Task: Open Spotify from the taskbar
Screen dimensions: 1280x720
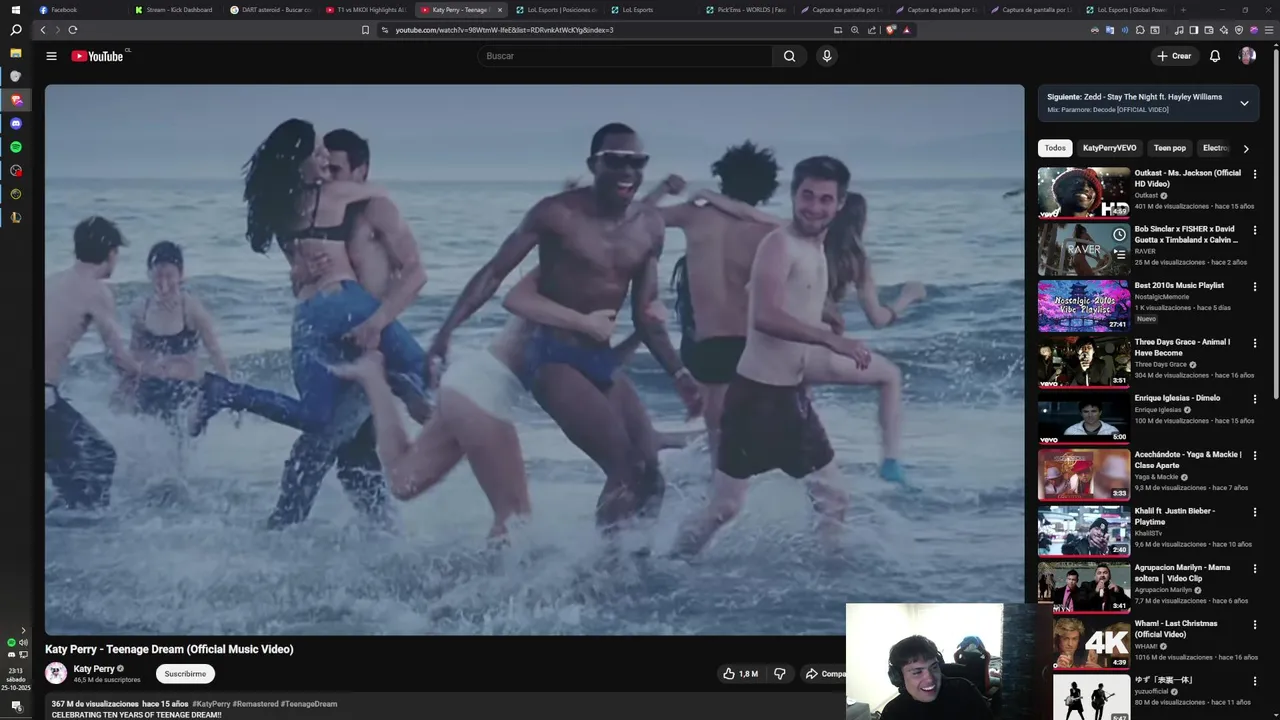Action: 15,147
